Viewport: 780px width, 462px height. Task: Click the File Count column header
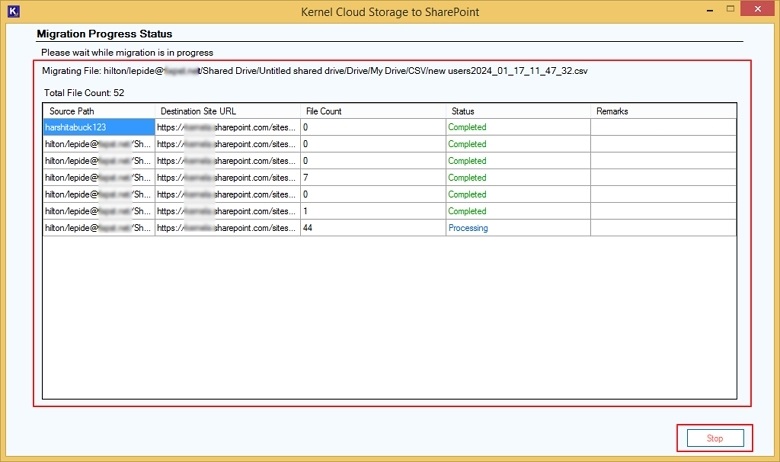coord(373,111)
